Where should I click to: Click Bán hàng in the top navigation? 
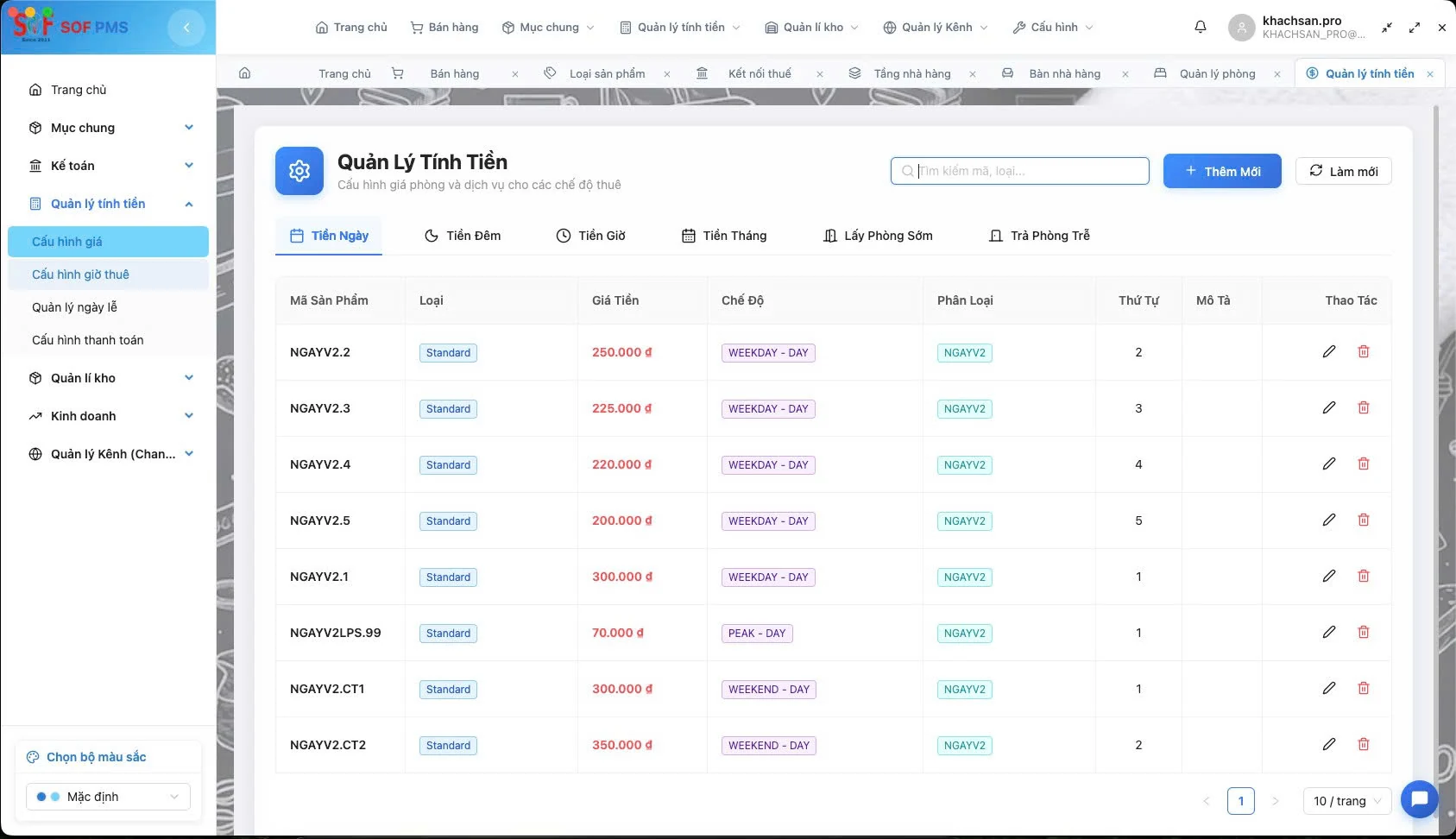click(444, 28)
